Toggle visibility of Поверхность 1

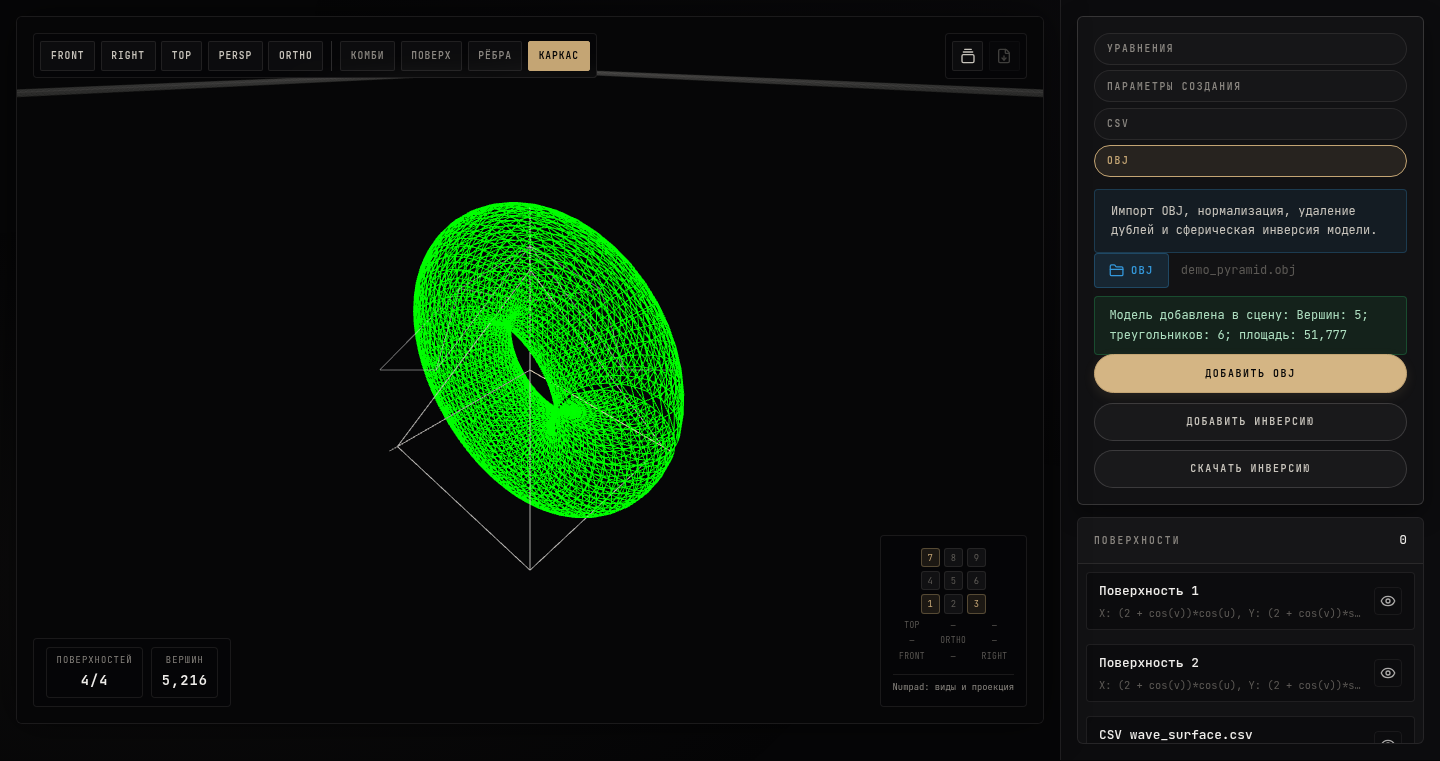point(1388,601)
